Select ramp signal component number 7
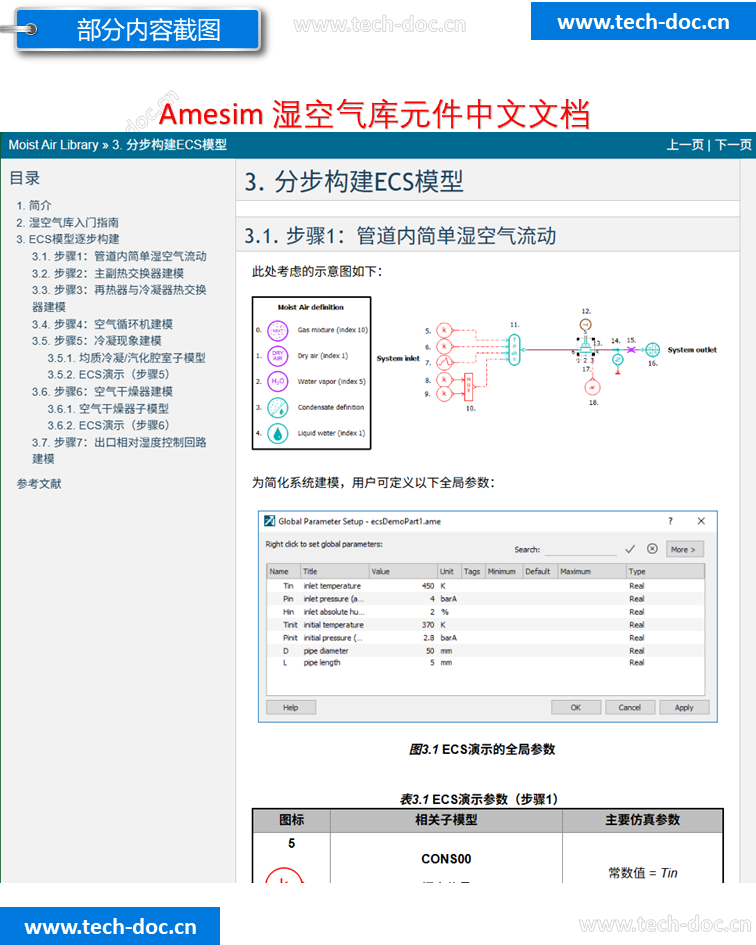The image size is (756, 945). 444,362
